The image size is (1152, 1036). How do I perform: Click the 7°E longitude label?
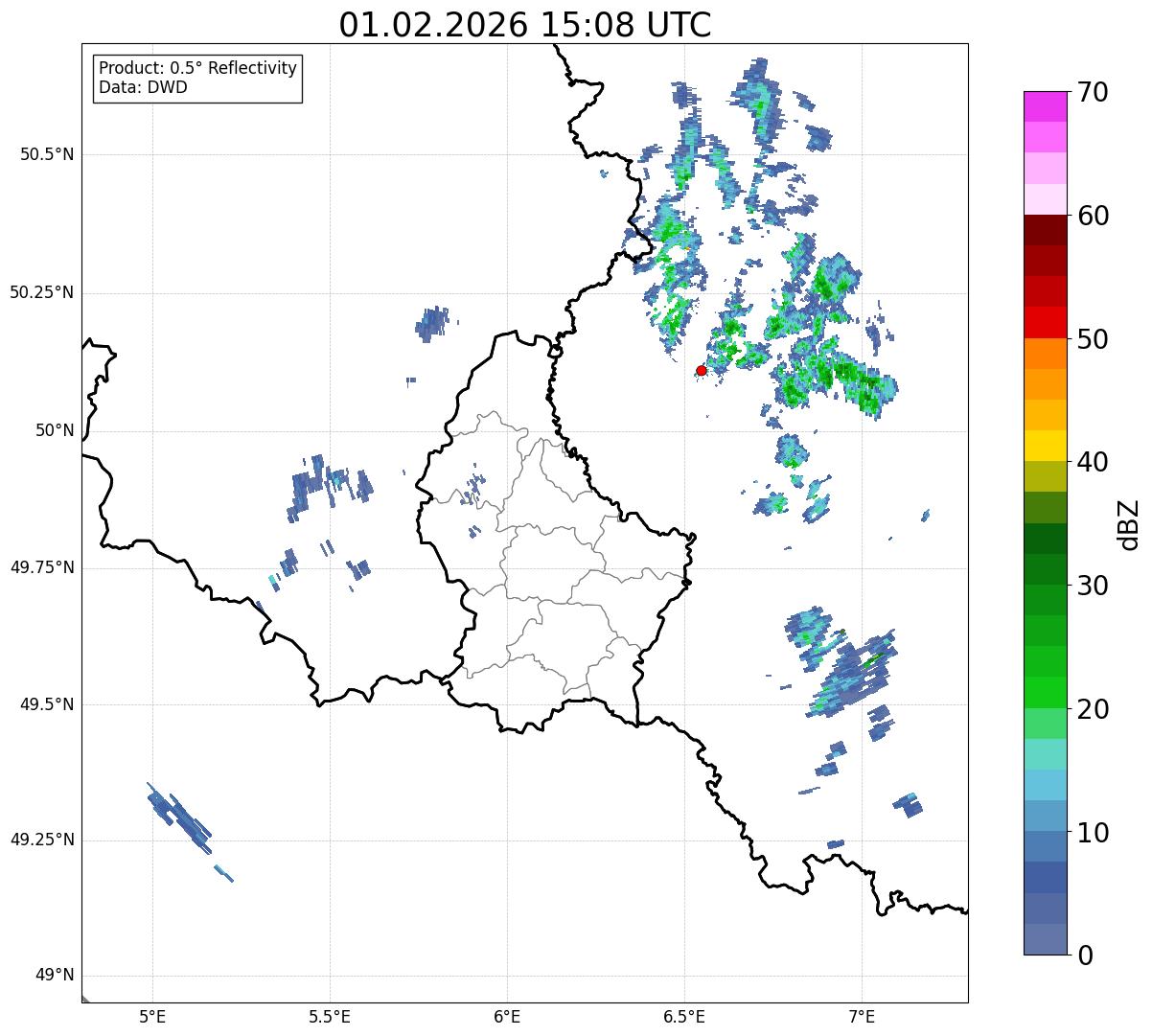point(862,1016)
